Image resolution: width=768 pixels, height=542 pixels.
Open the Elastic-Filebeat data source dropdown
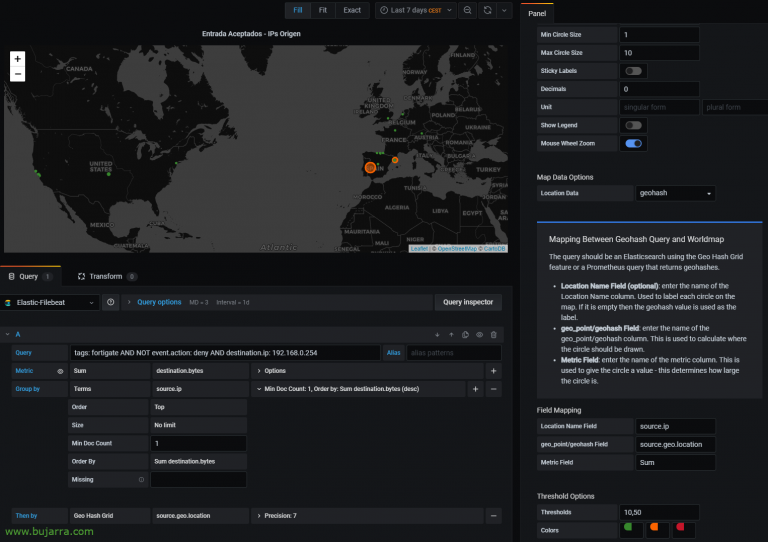[x=49, y=302]
